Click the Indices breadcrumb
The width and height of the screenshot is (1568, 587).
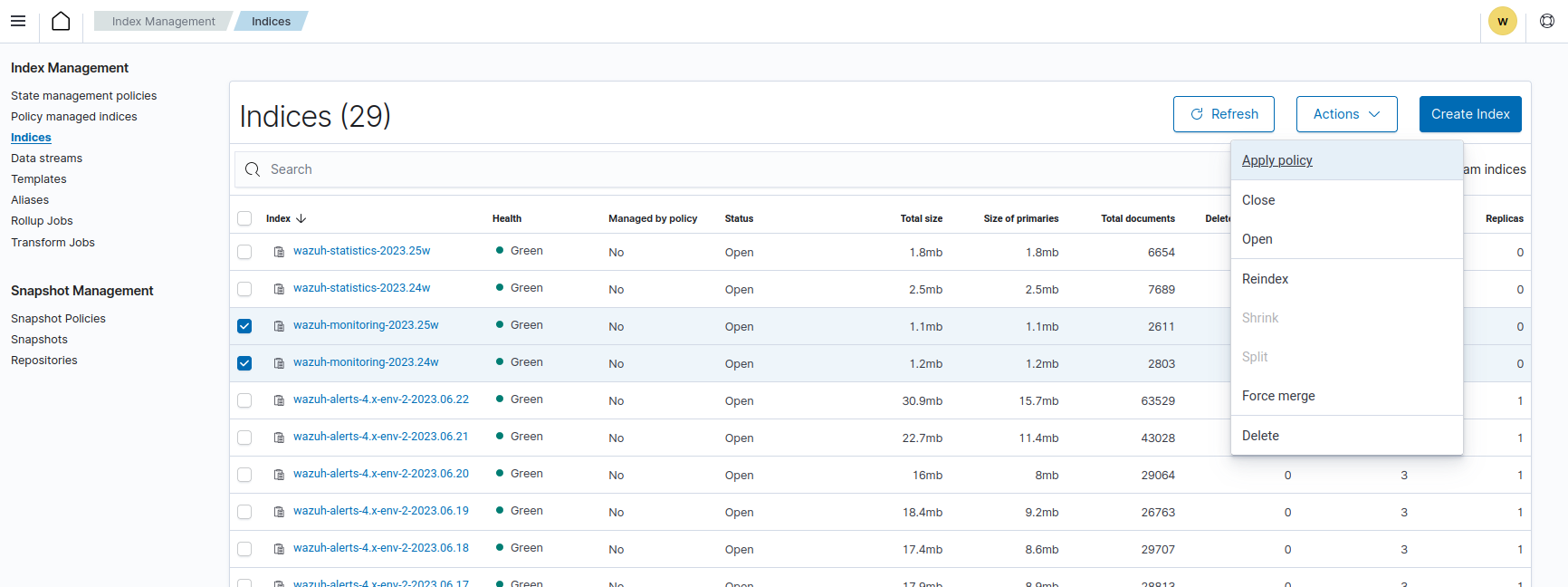pyautogui.click(x=271, y=21)
